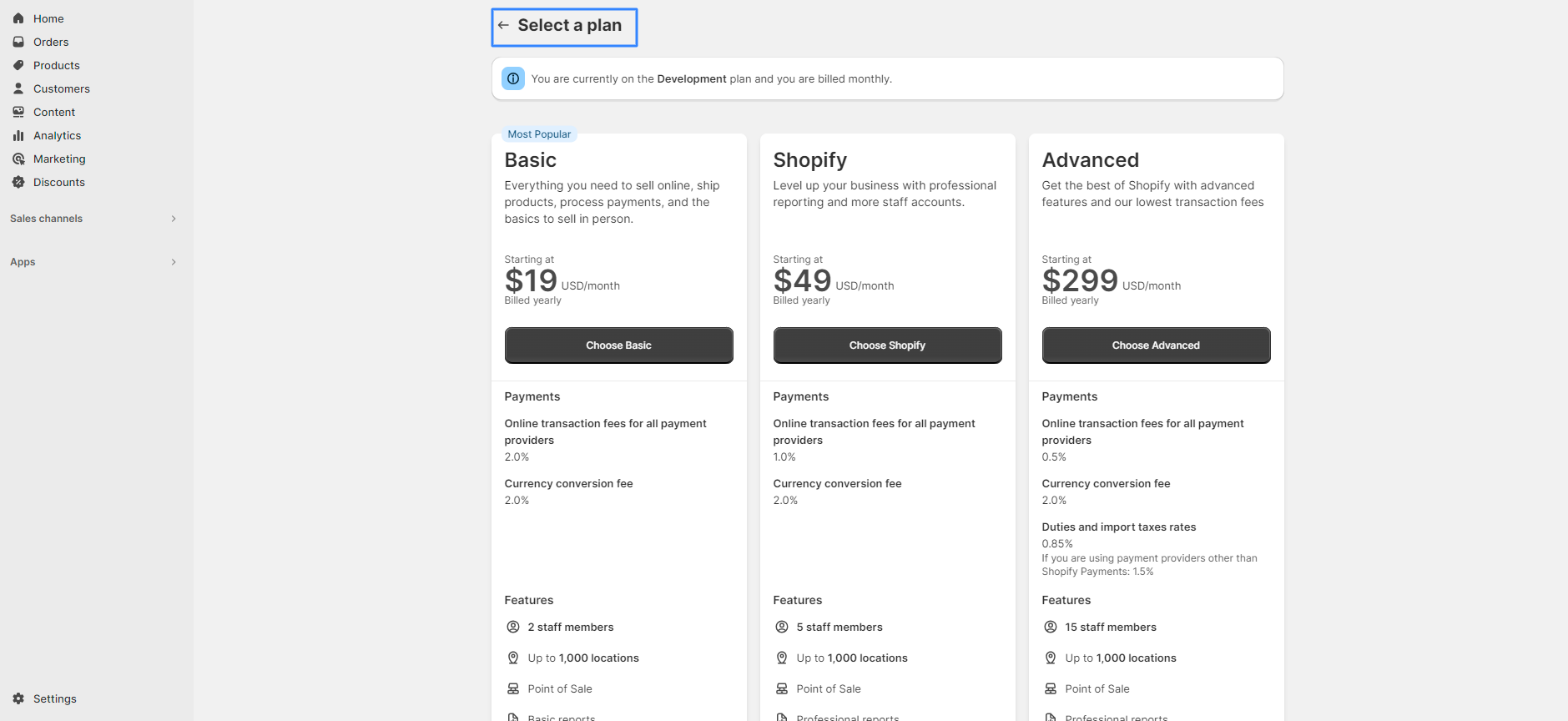
Task: Click the Marketing target icon
Action: [x=18, y=159]
